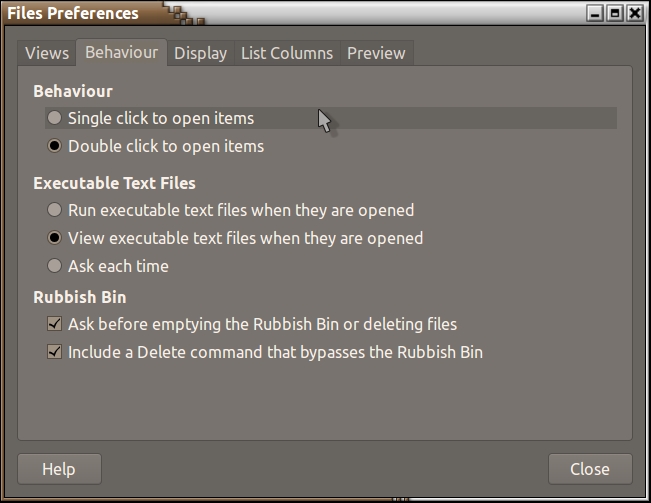Click the Executable Text Files heading

click(x=114, y=183)
